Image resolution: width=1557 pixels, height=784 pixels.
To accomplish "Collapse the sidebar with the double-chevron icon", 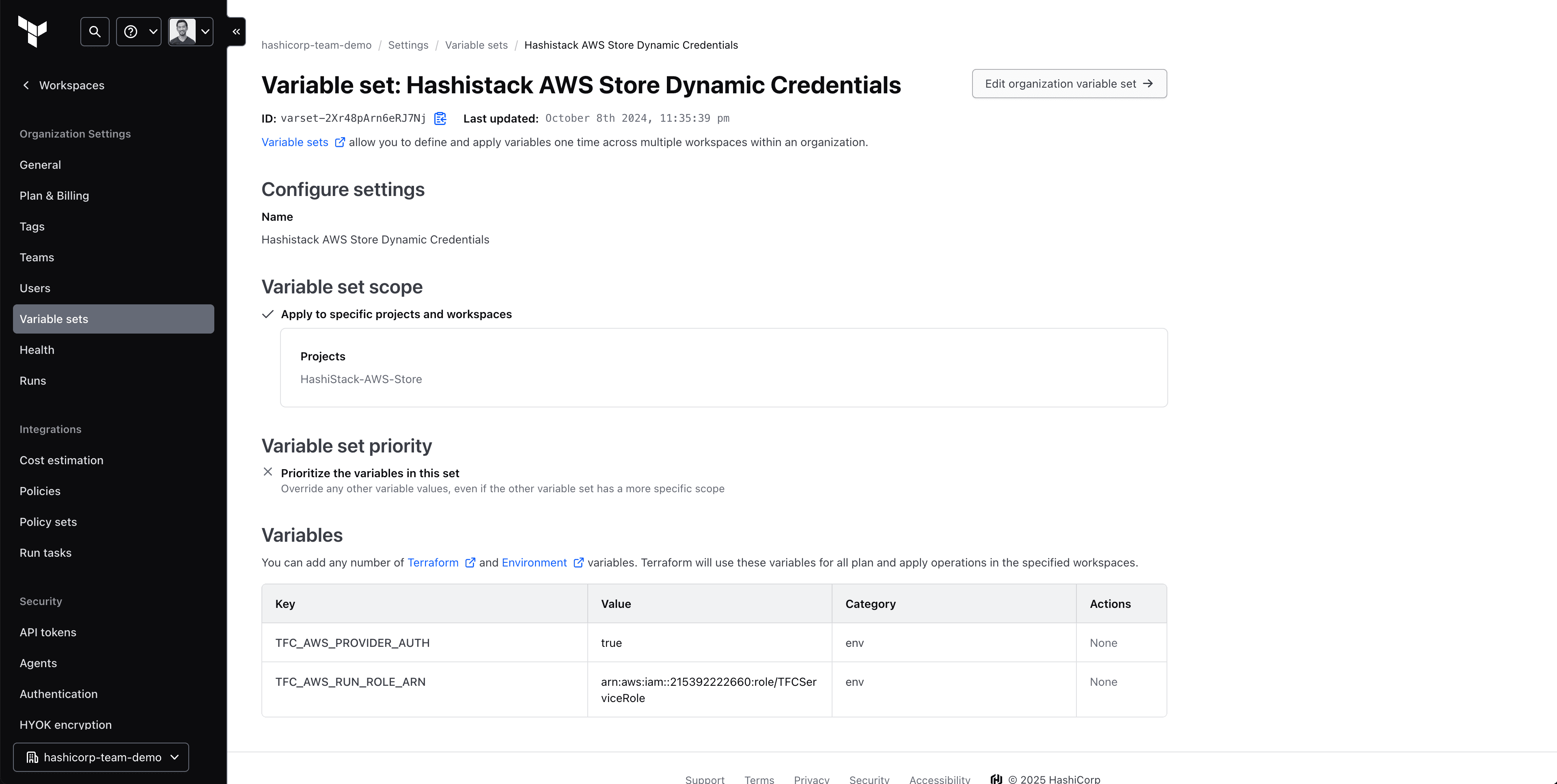I will pos(236,31).
